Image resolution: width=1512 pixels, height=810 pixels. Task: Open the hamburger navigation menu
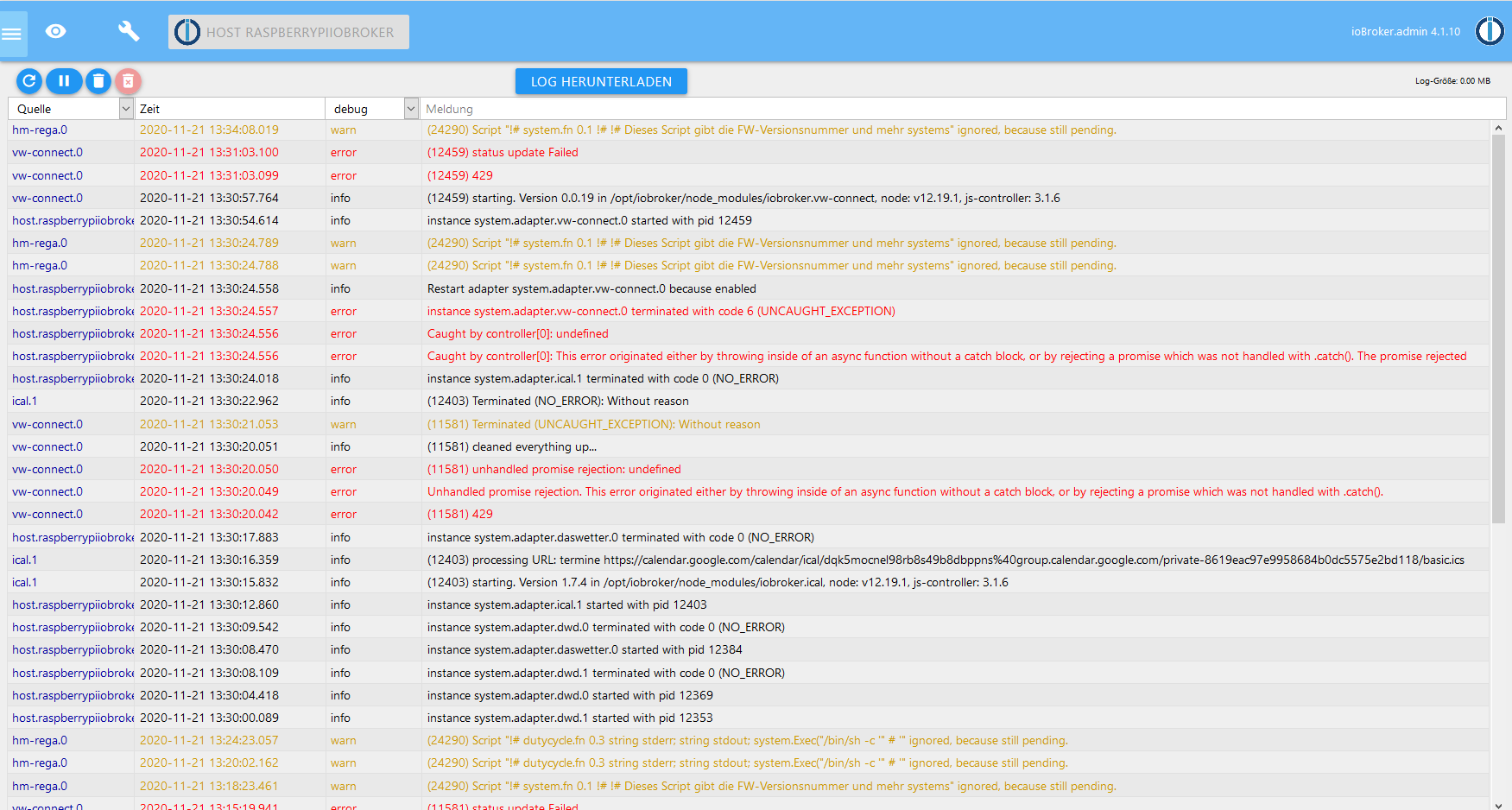(12, 35)
